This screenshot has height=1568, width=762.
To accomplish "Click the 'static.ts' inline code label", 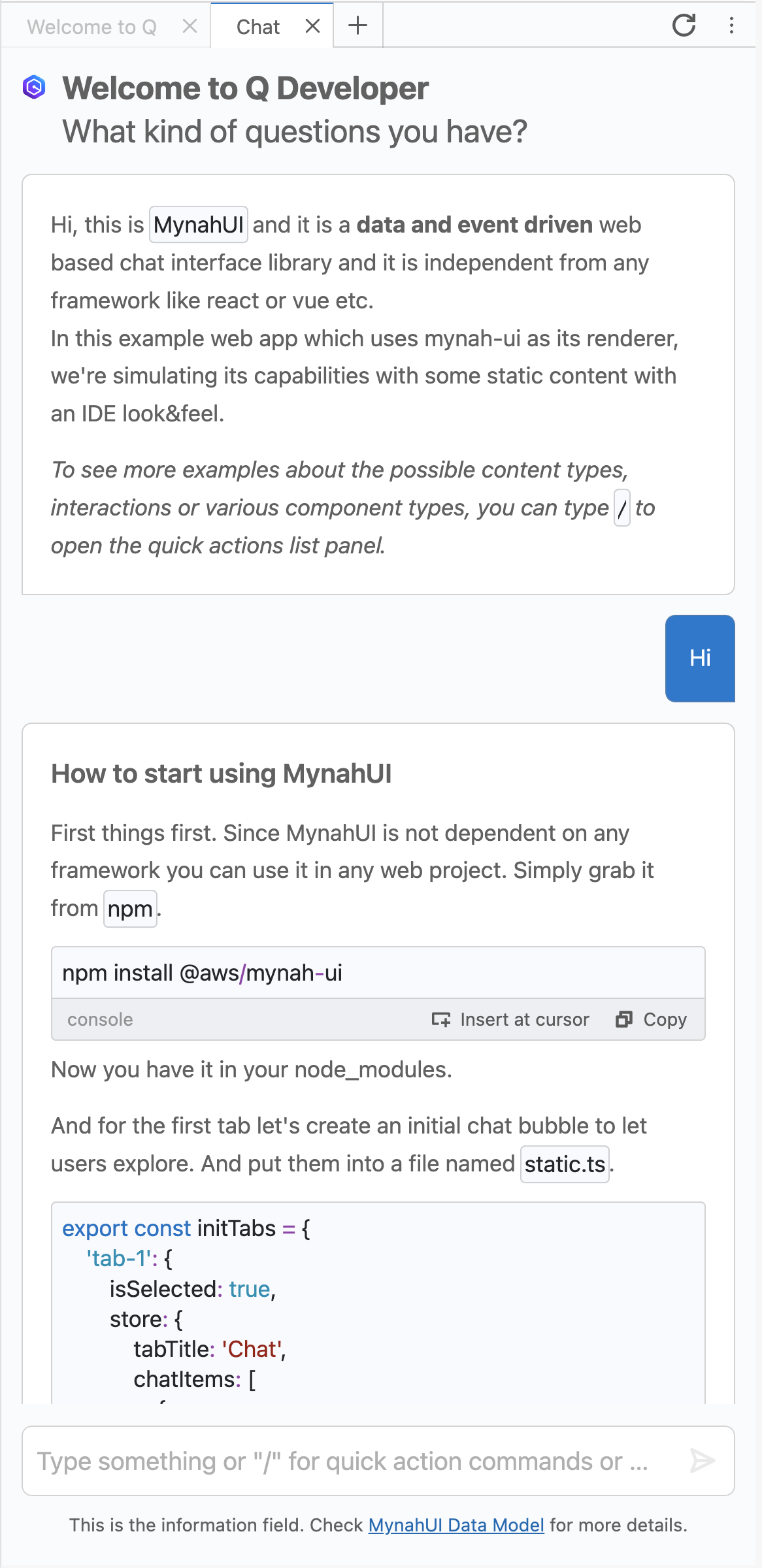I will pyautogui.click(x=565, y=1164).
